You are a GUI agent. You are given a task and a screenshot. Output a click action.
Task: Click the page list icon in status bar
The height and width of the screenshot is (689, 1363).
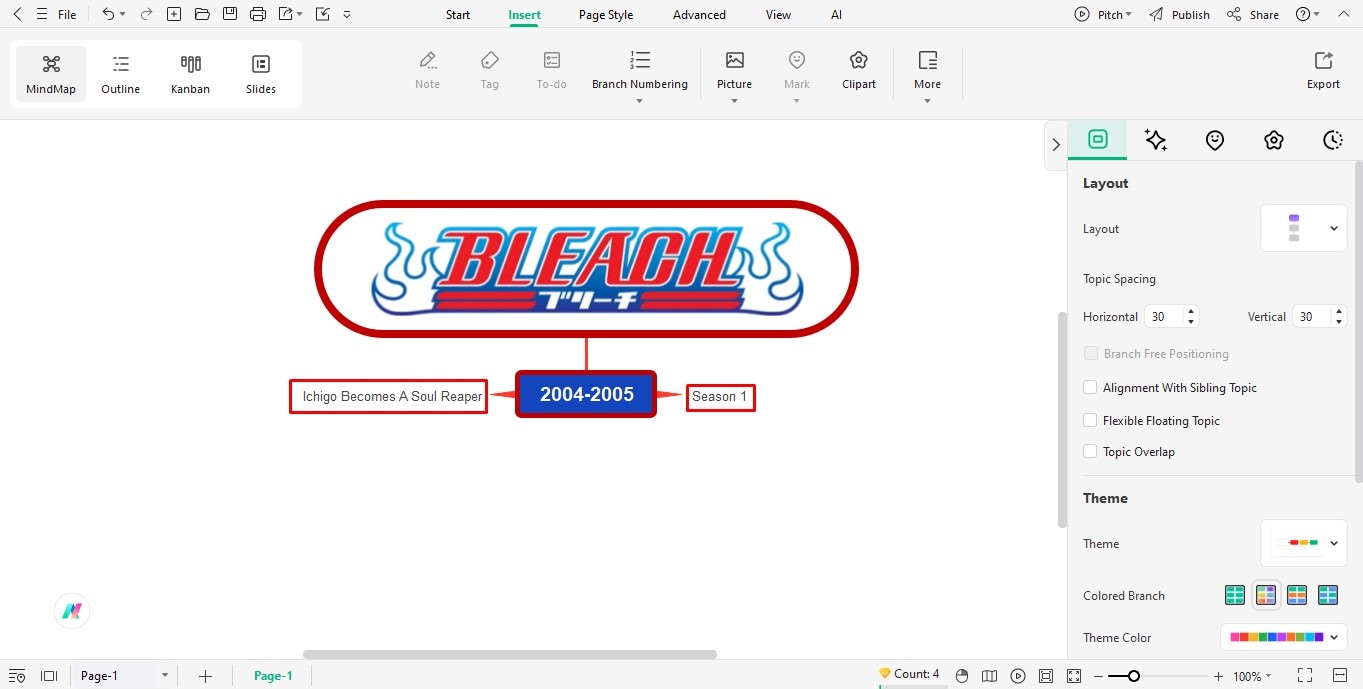point(17,676)
